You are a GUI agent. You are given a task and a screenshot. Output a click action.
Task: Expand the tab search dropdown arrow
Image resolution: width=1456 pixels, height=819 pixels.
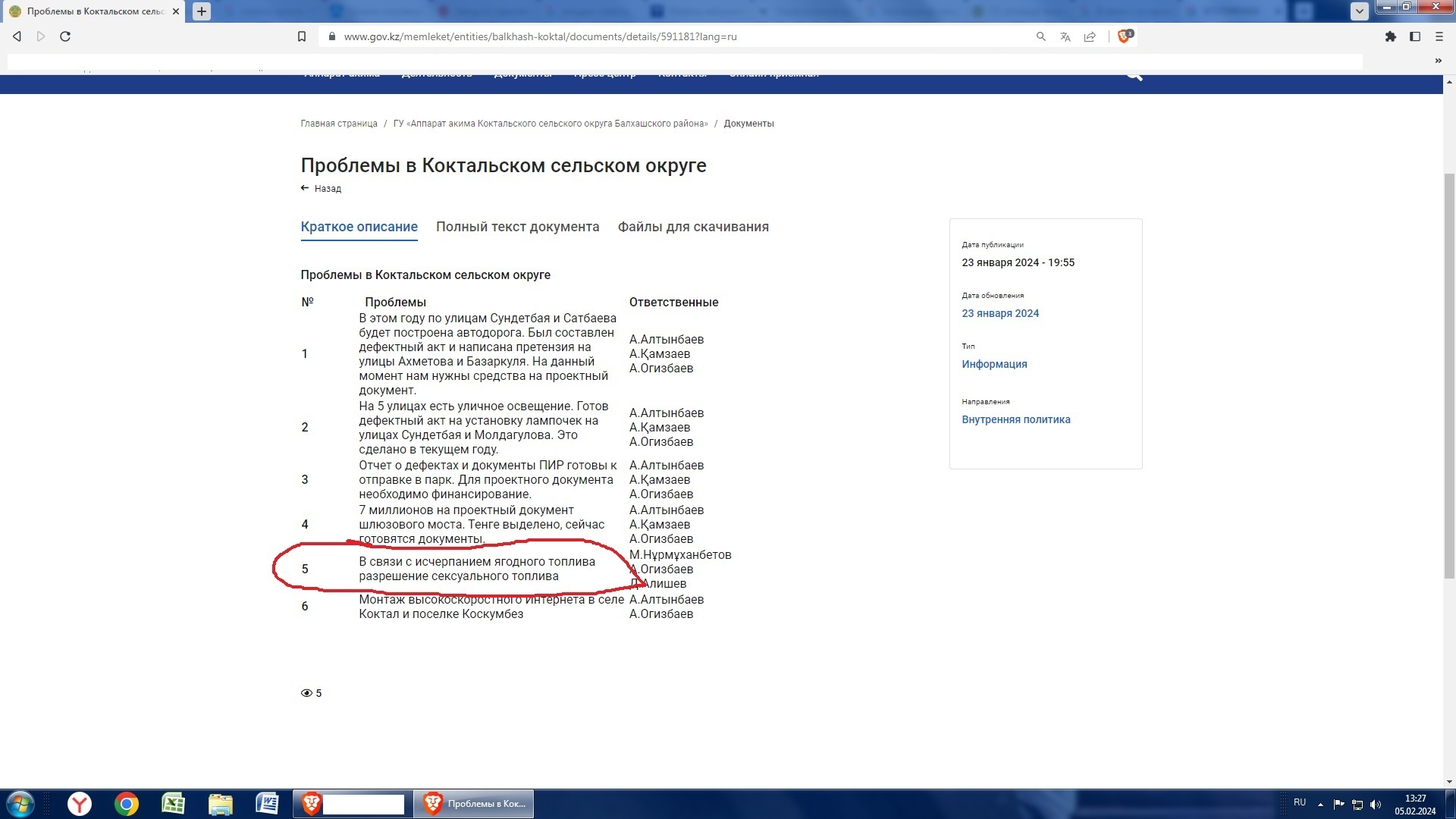(x=1359, y=11)
